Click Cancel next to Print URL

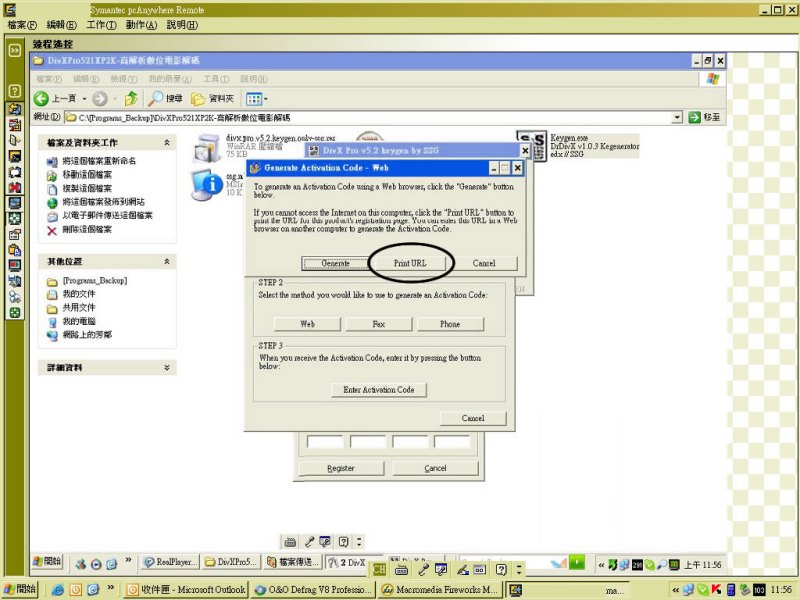484,263
